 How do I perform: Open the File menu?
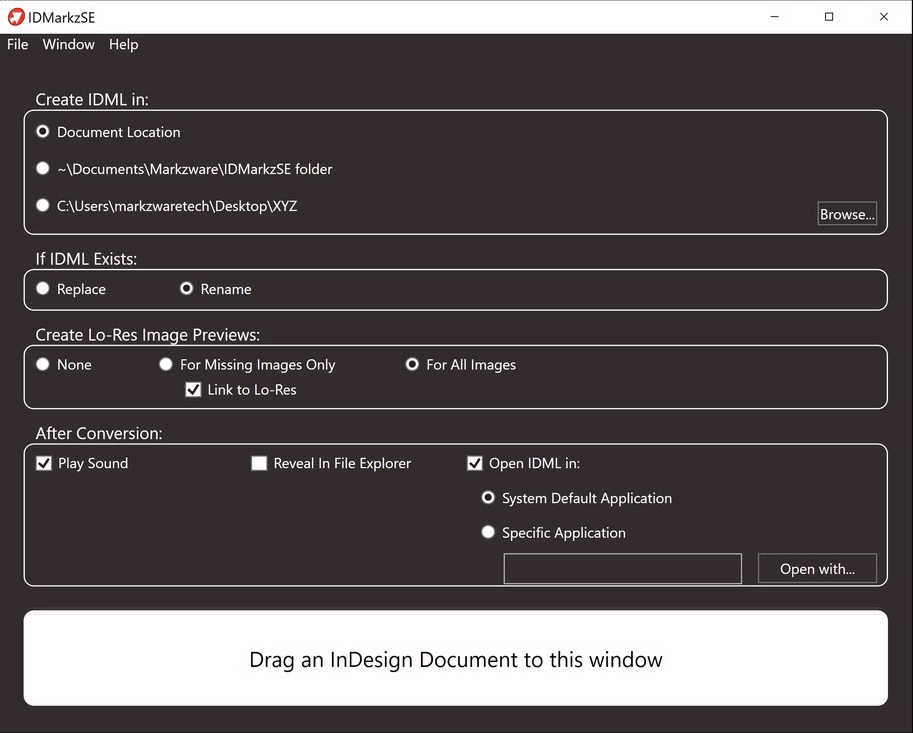17,45
